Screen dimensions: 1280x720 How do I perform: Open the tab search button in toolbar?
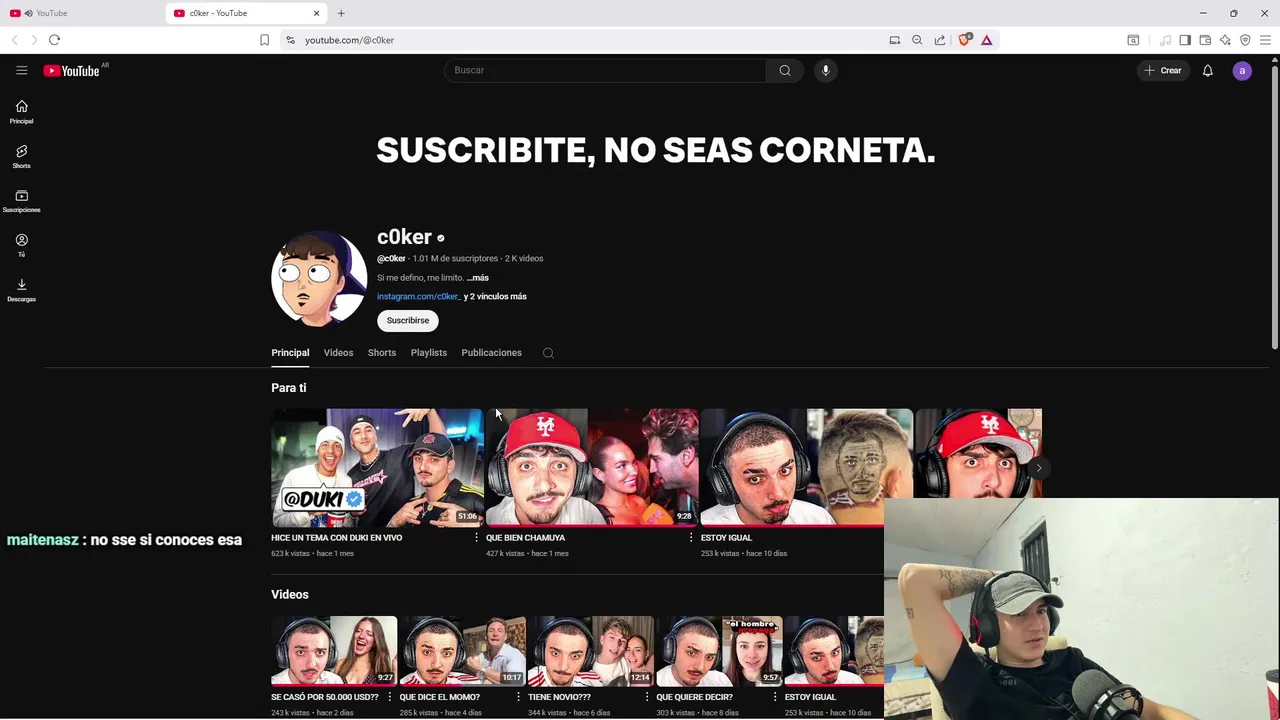point(1133,40)
